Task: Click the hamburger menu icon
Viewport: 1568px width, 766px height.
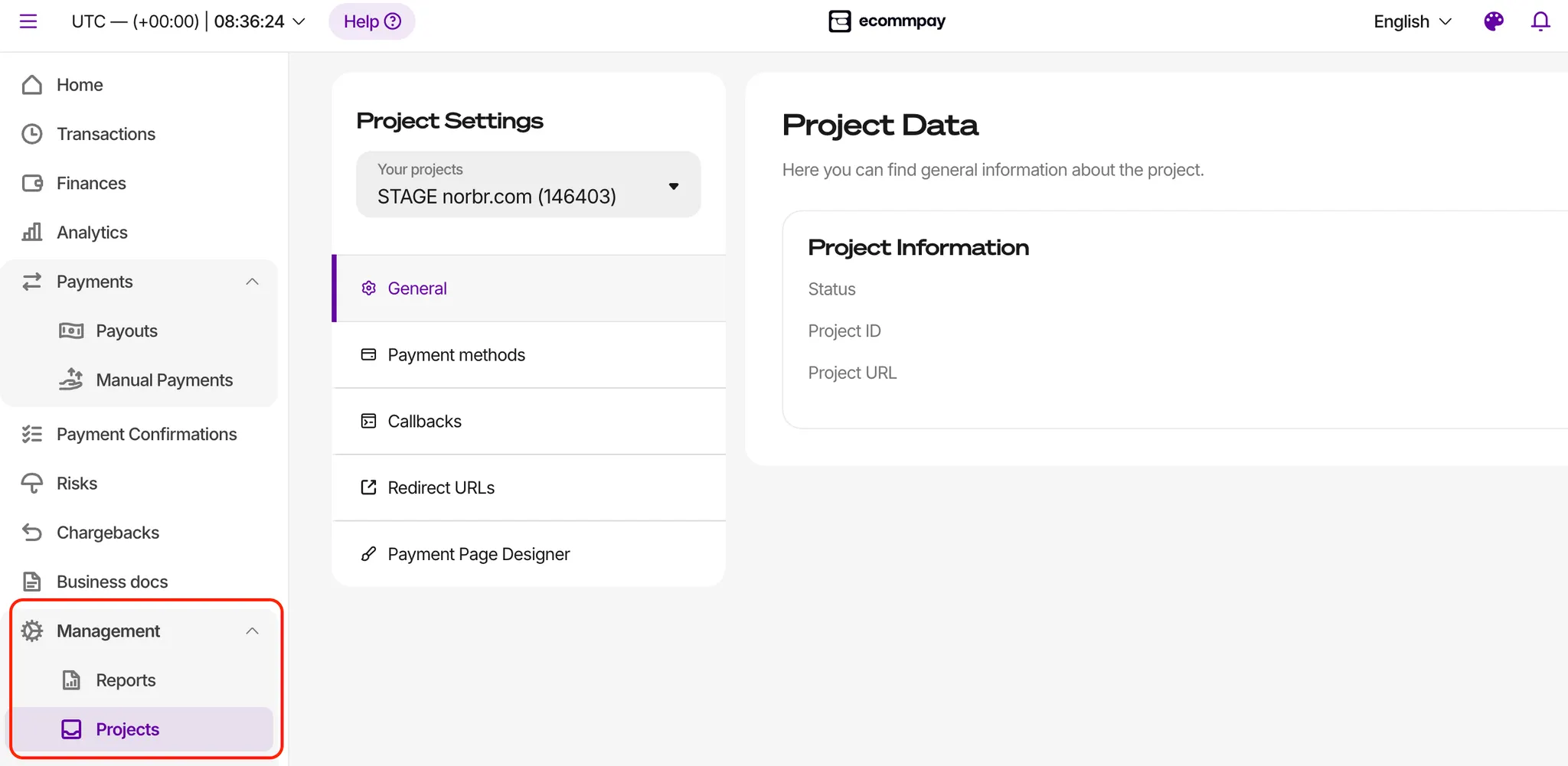Action: click(28, 21)
